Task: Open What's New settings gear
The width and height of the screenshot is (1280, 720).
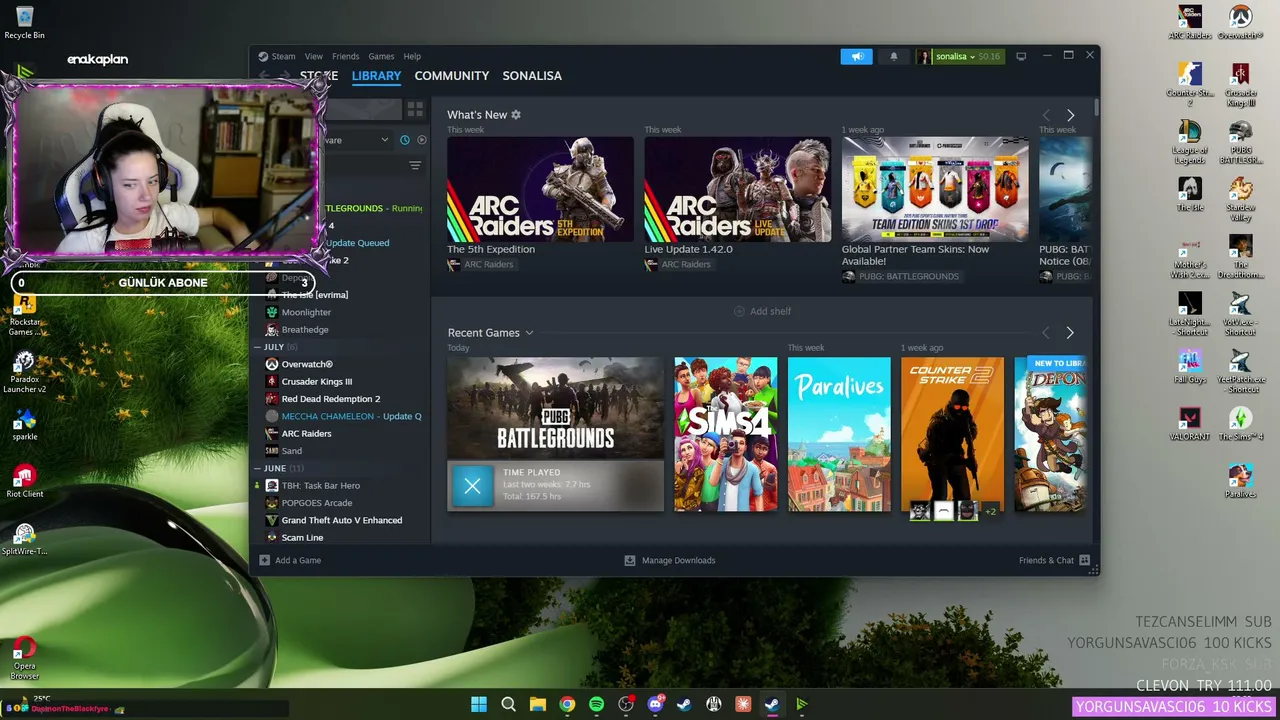Action: coord(516,115)
